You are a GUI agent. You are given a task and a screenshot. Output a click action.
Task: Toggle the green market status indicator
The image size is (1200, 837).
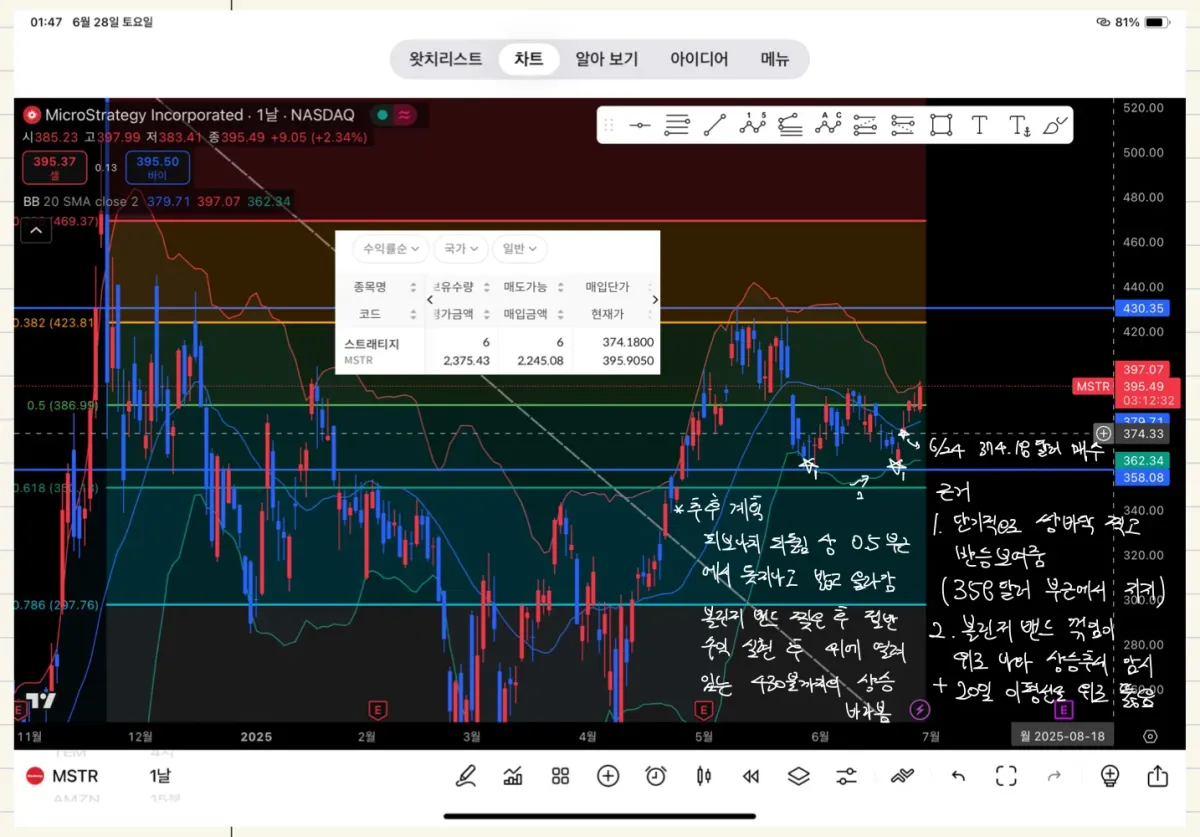click(x=381, y=115)
